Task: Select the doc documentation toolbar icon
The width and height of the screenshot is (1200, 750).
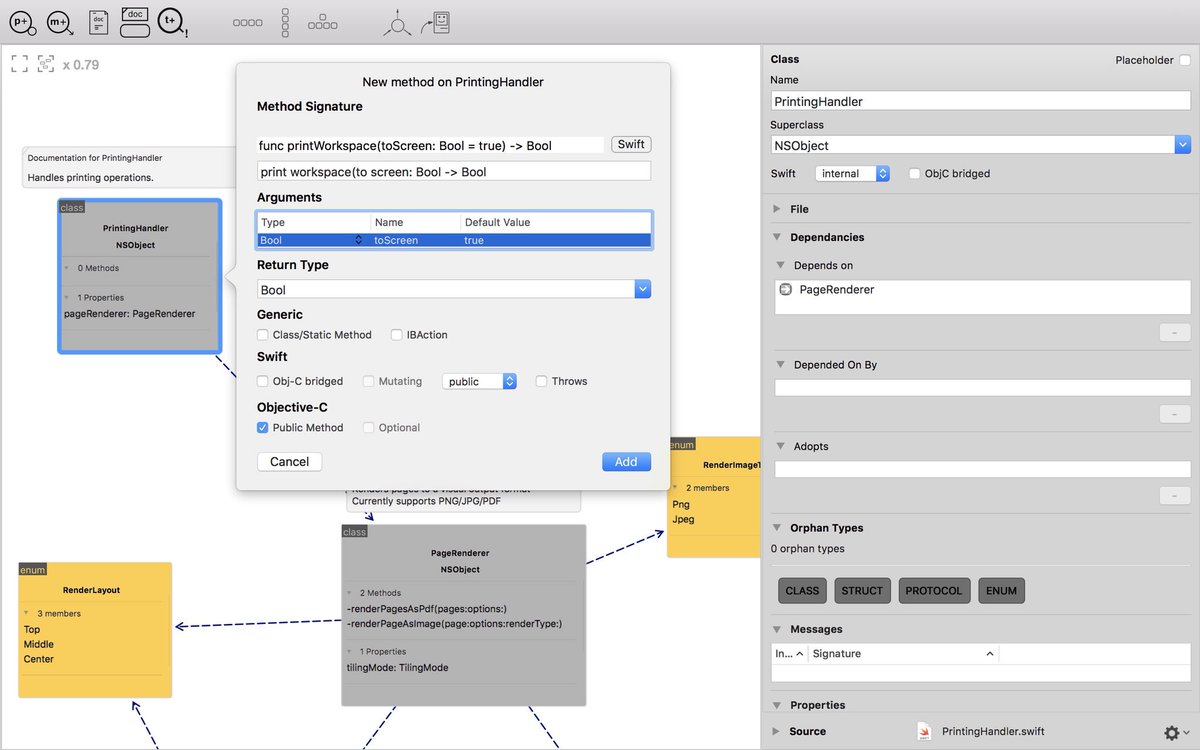Action: tap(97, 22)
